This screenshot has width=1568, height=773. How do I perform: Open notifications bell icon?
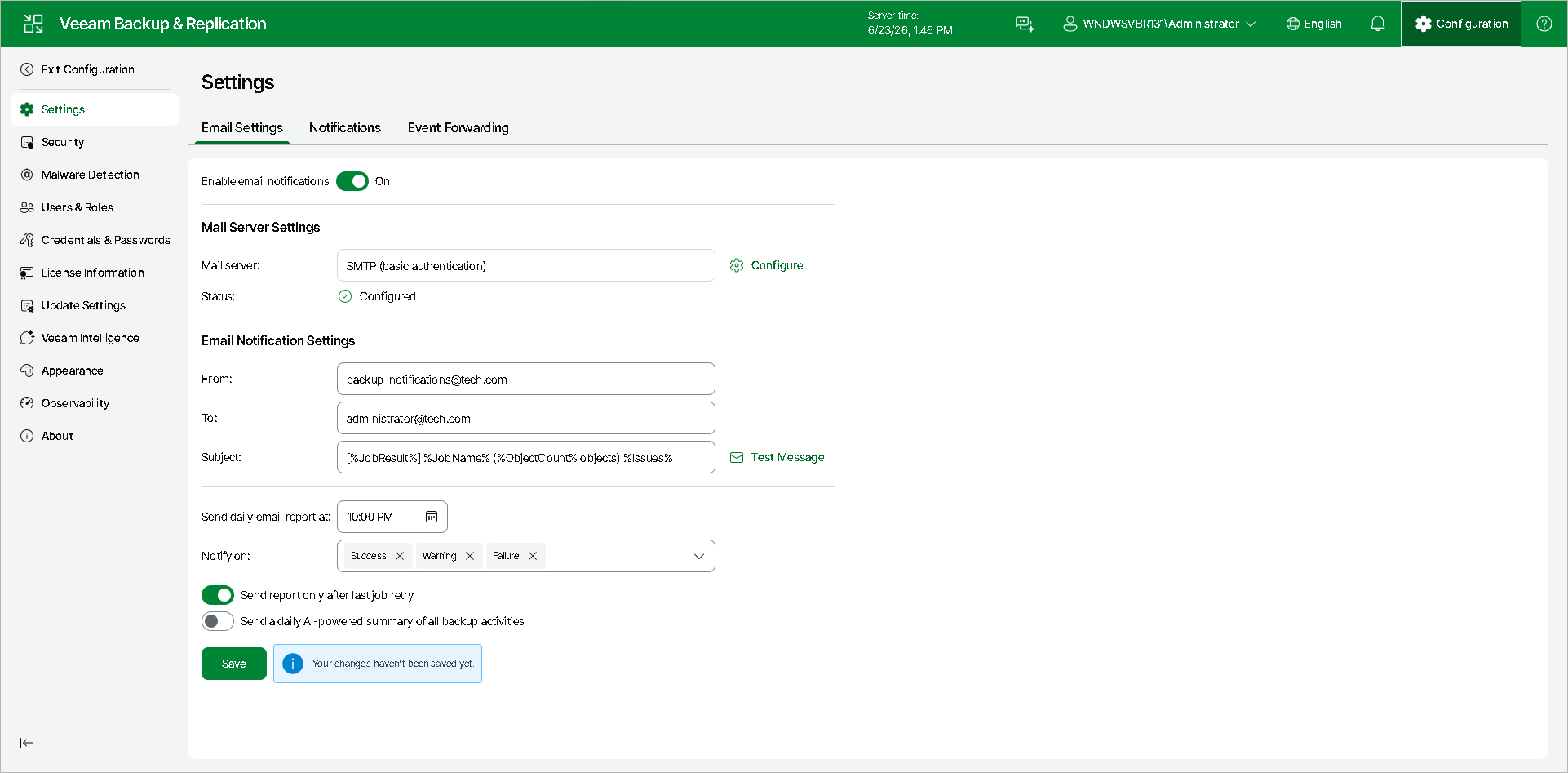[1378, 24]
